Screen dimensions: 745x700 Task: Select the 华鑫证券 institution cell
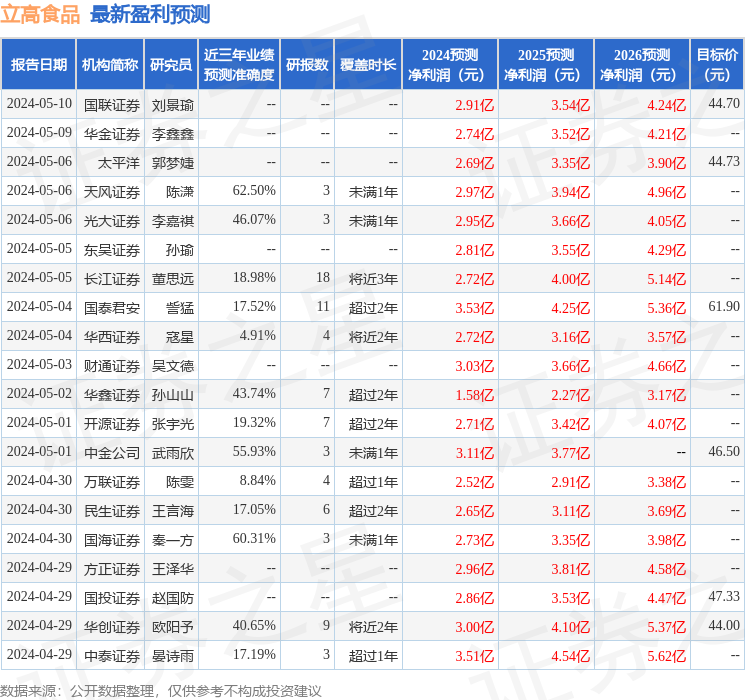(112, 395)
